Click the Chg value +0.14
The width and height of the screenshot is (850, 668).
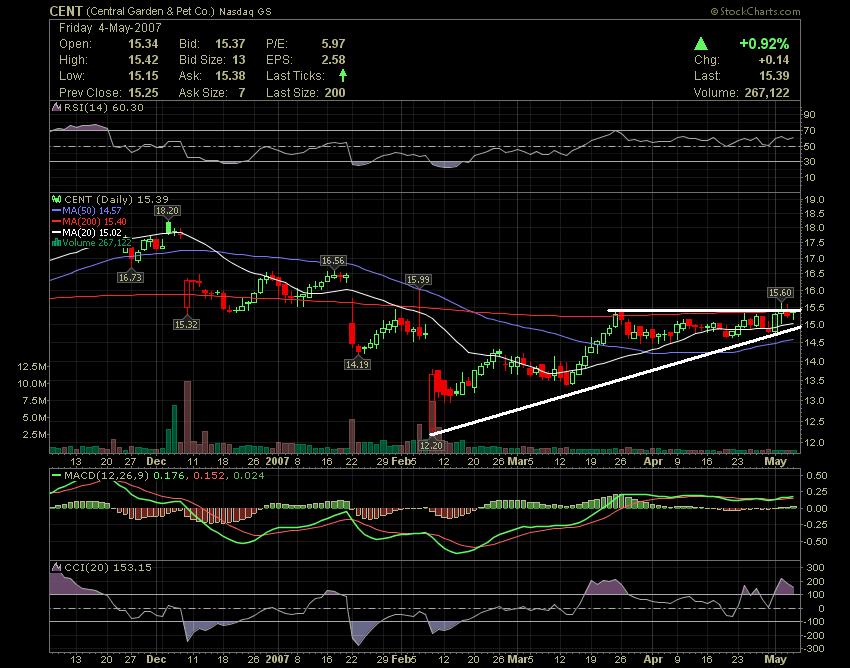coord(774,60)
